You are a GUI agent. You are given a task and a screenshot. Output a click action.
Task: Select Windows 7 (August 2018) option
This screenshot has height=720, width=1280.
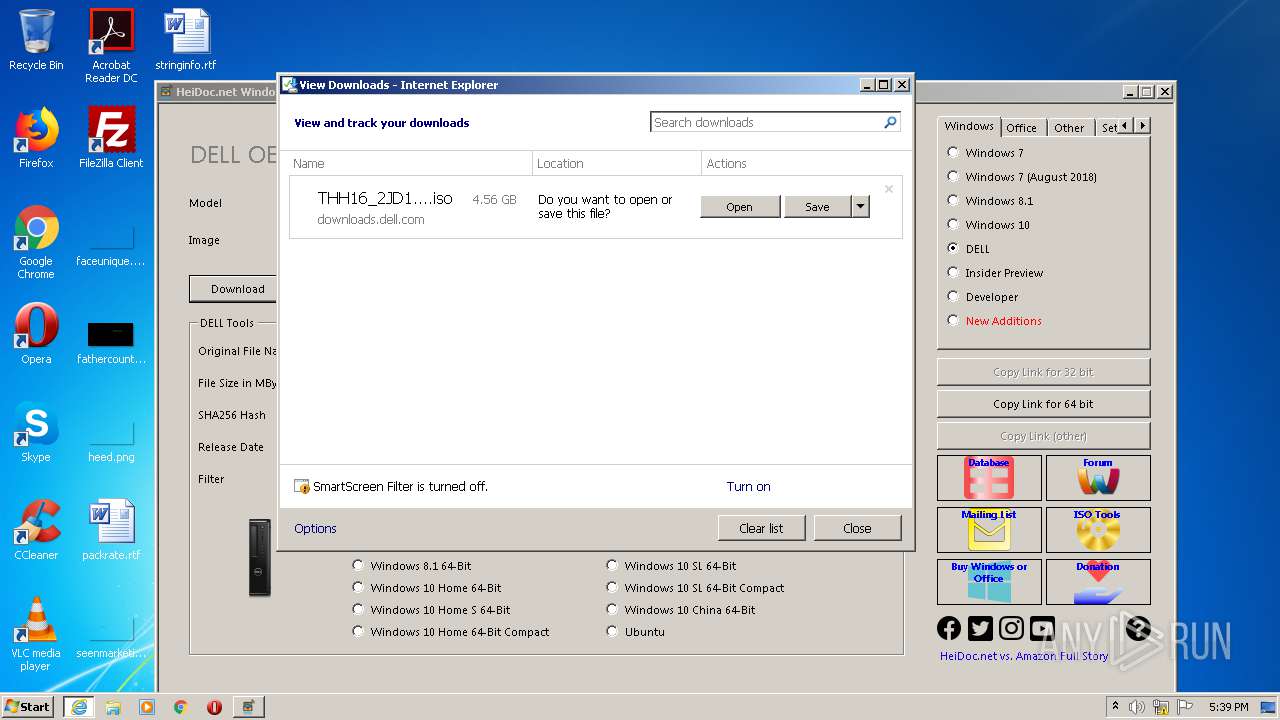point(953,176)
